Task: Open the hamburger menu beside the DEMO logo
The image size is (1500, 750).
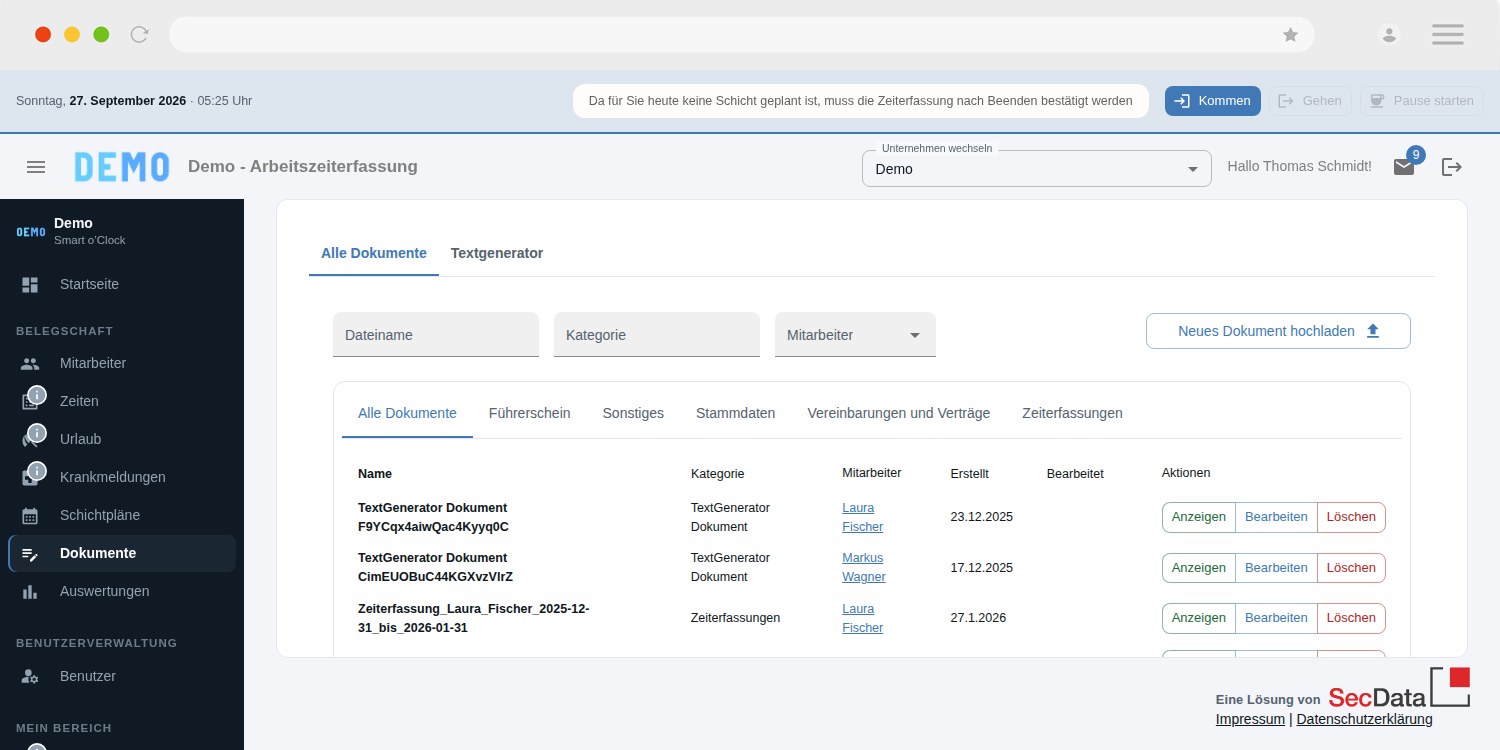Action: [36, 167]
